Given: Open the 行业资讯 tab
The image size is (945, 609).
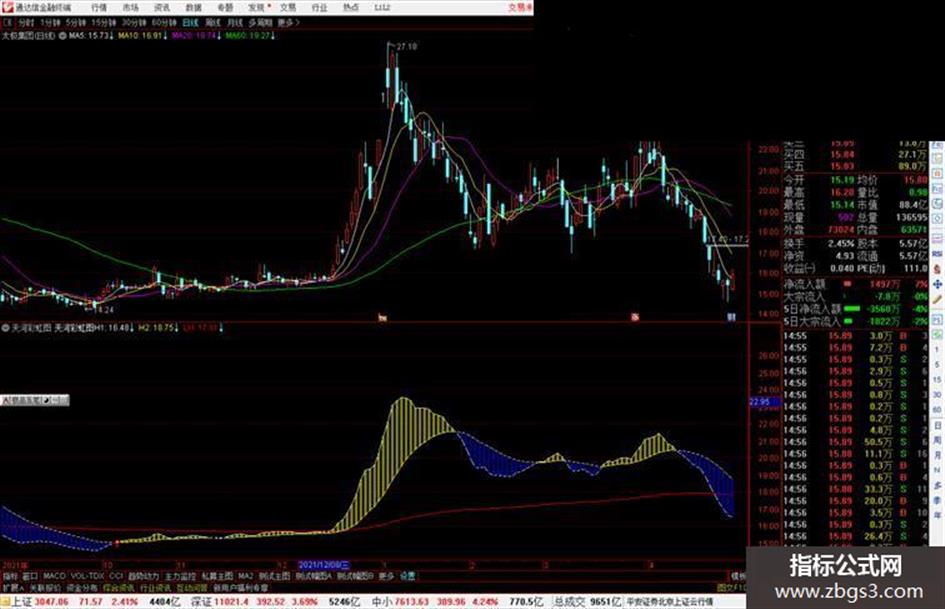Looking at the screenshot, I should point(155,587).
